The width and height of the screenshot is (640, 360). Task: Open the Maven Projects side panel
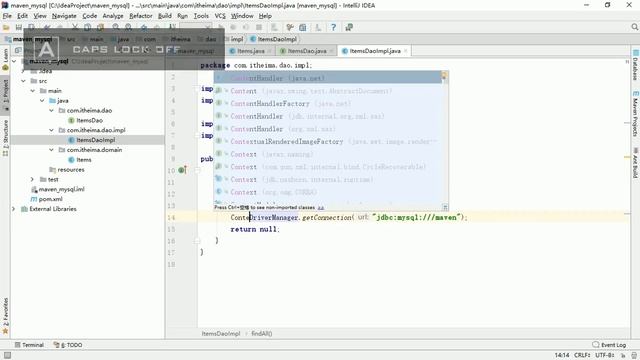[636, 113]
